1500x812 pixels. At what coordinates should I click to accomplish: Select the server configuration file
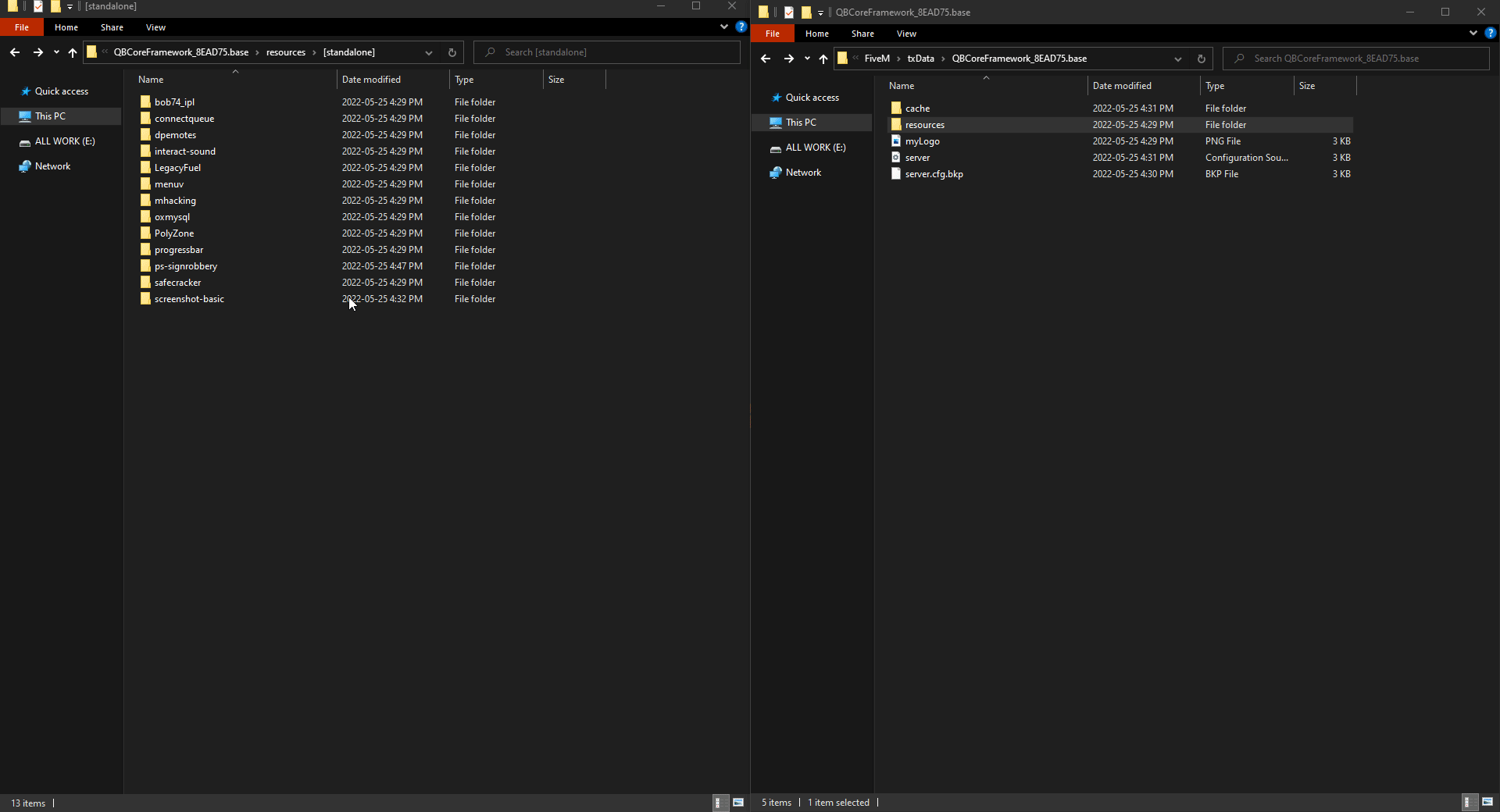tap(917, 158)
